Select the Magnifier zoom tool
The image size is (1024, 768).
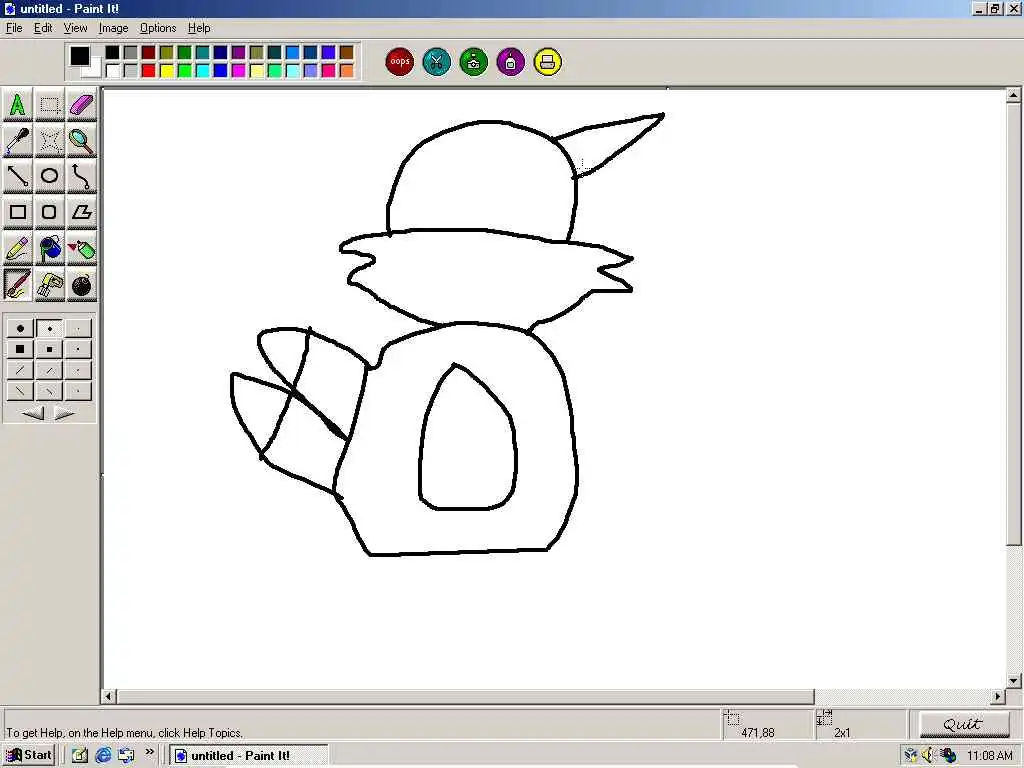(82, 140)
